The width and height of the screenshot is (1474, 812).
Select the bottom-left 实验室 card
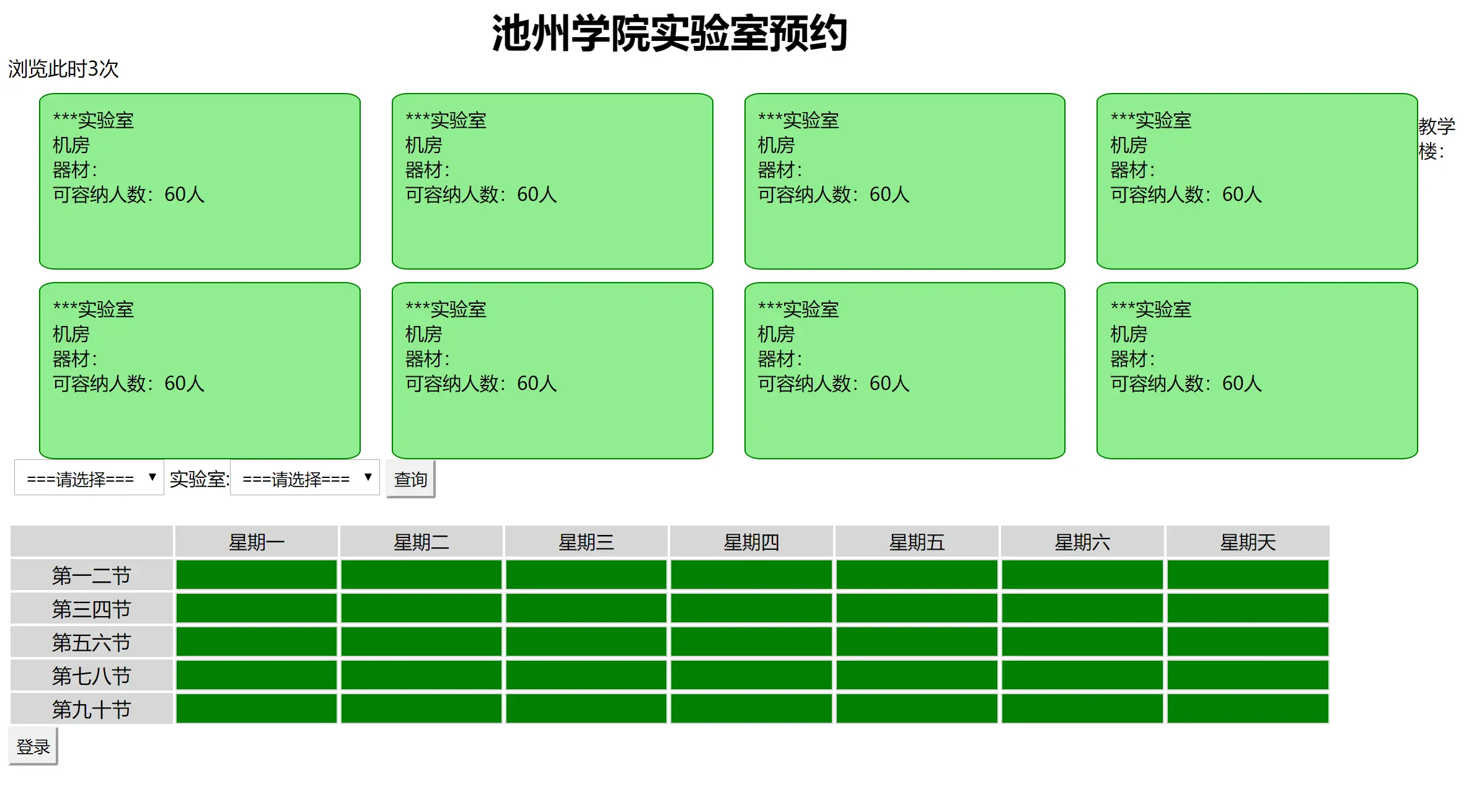tap(200, 370)
